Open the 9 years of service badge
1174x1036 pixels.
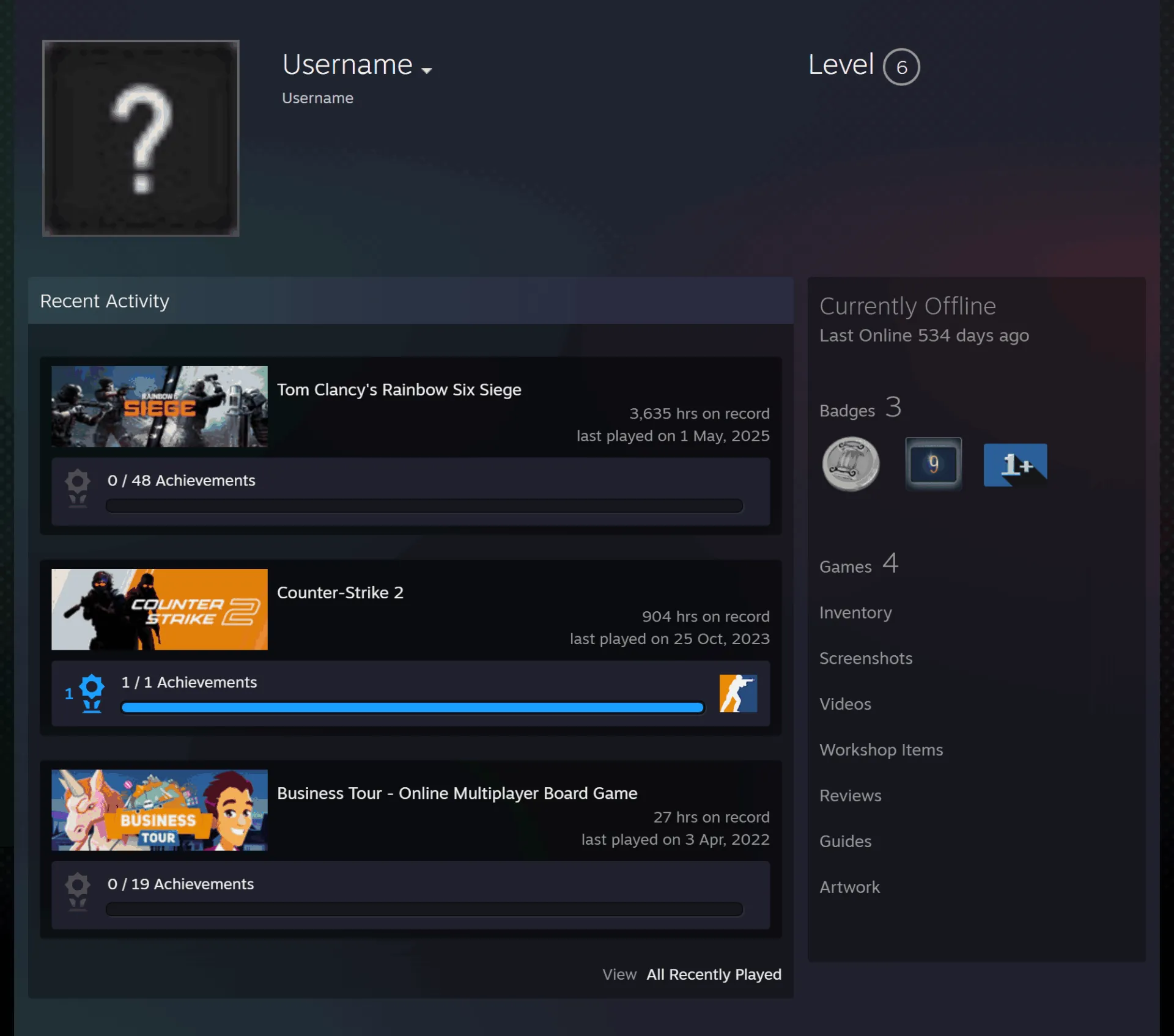(933, 464)
